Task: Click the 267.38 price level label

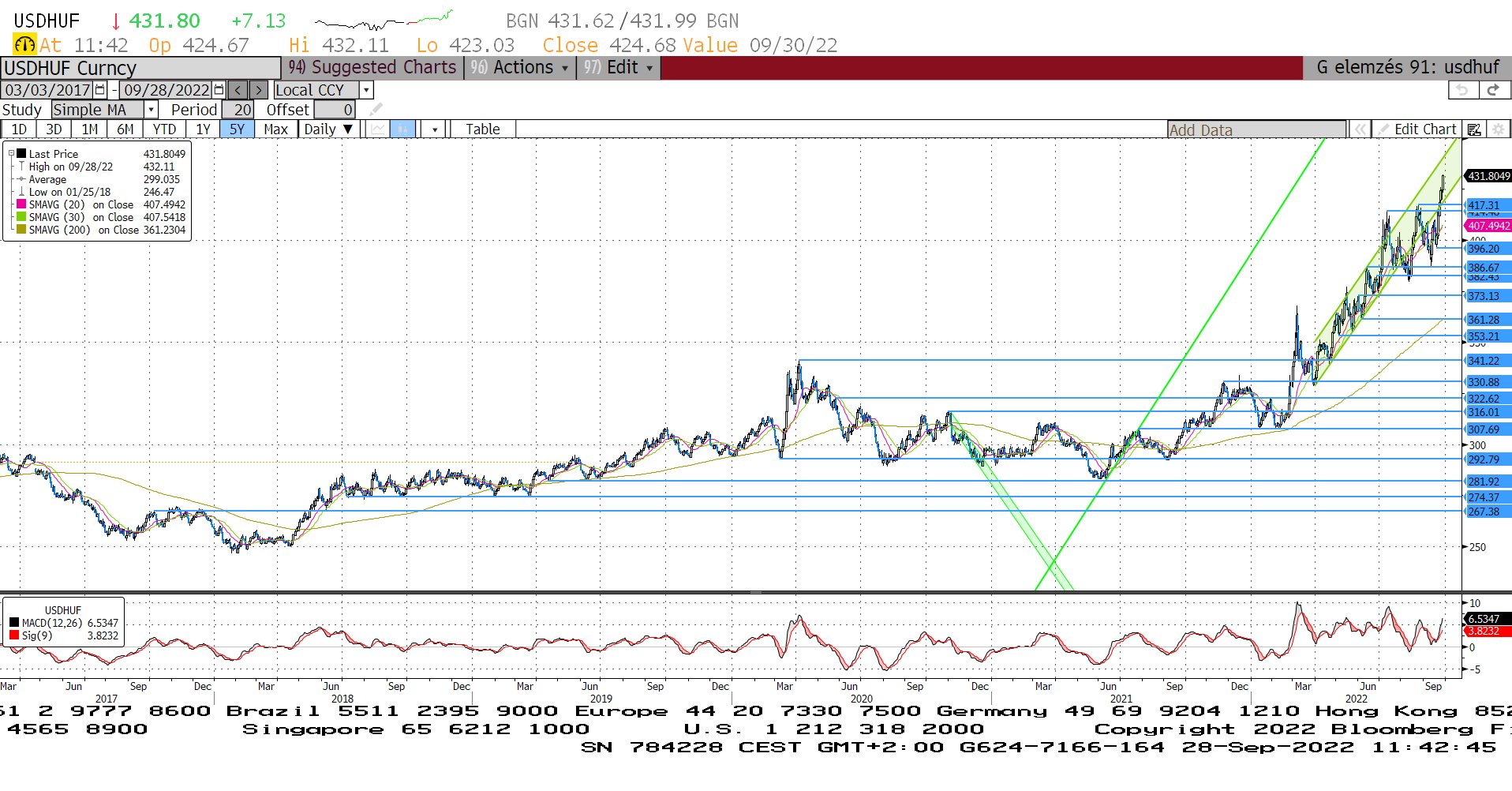Action: [x=1488, y=512]
